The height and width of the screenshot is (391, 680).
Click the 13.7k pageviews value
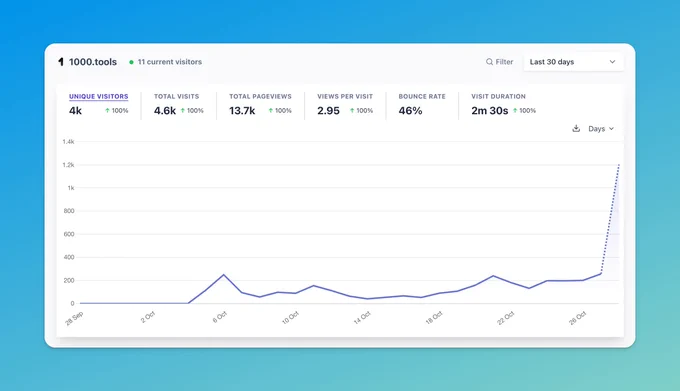(x=242, y=111)
